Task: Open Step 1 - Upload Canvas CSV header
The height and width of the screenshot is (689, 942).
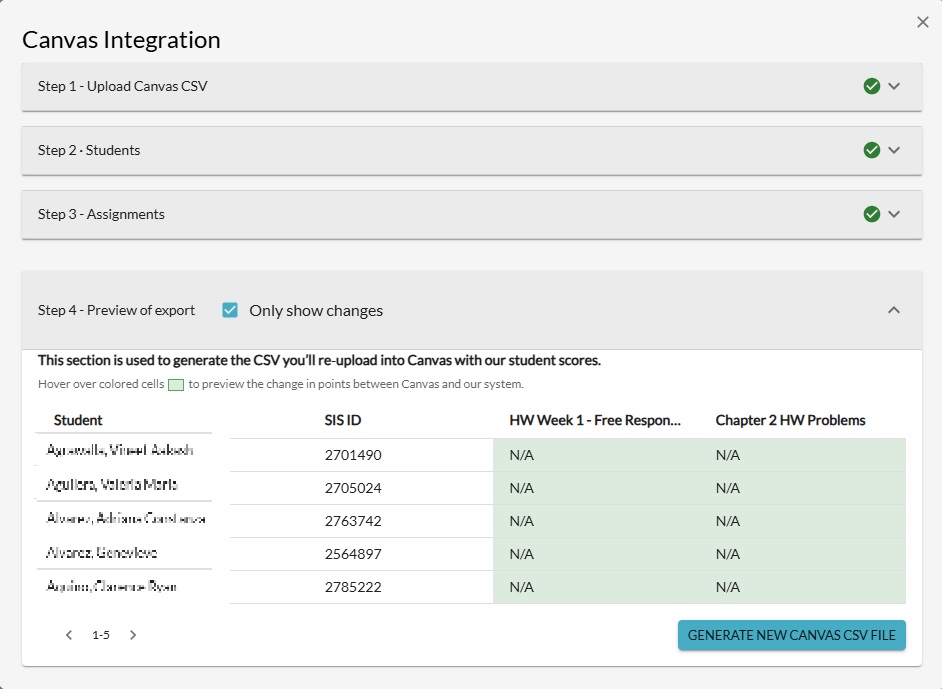Action: tap(472, 87)
